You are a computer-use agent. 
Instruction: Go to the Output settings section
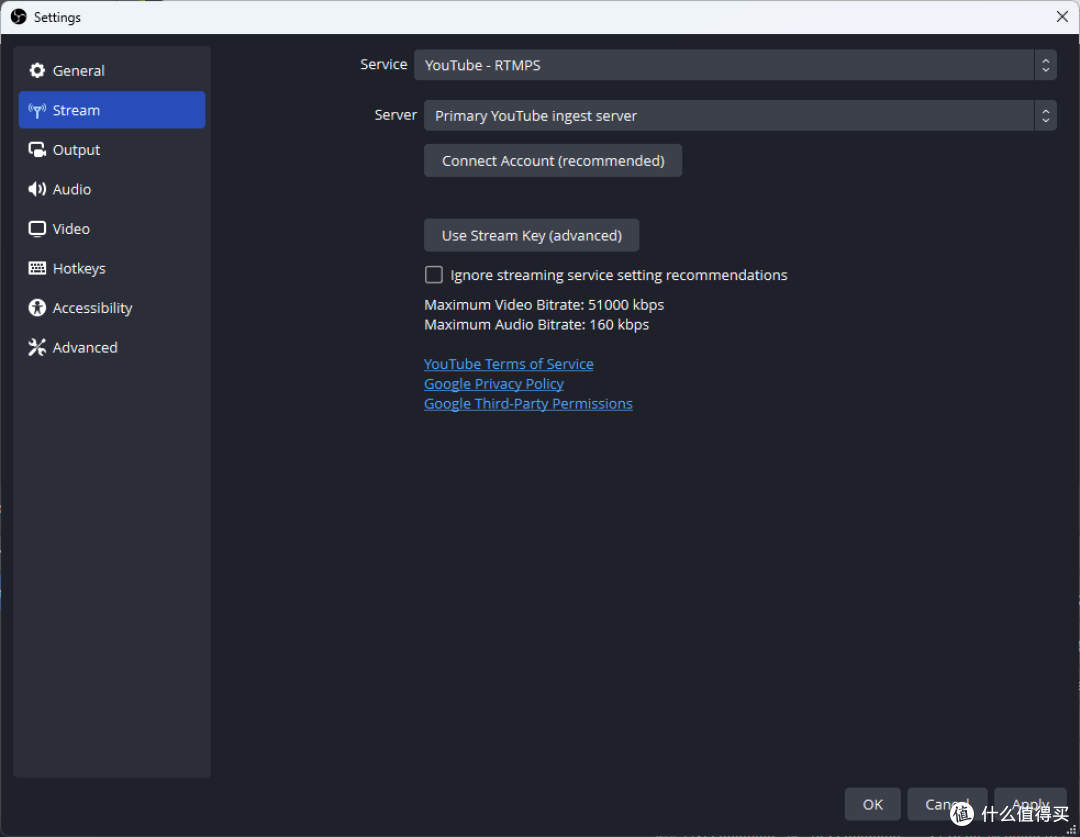pyautogui.click(x=112, y=149)
